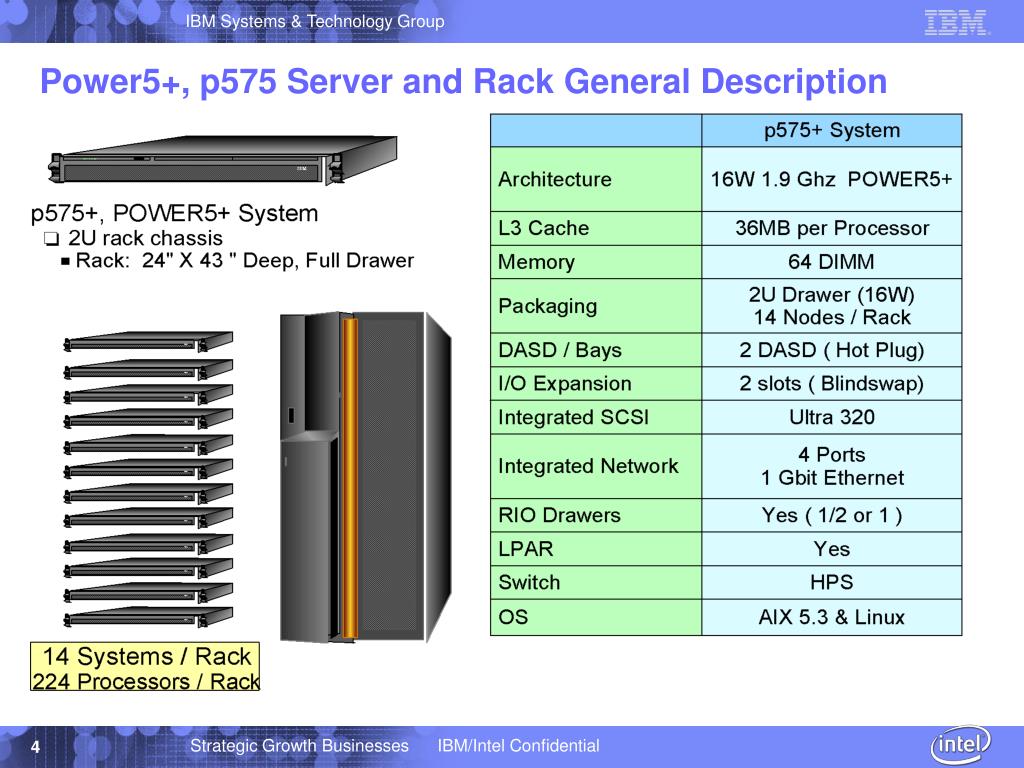Click 'IBM/Intel Confidential' footer text
This screenshot has width=1024, height=768.
(x=519, y=746)
